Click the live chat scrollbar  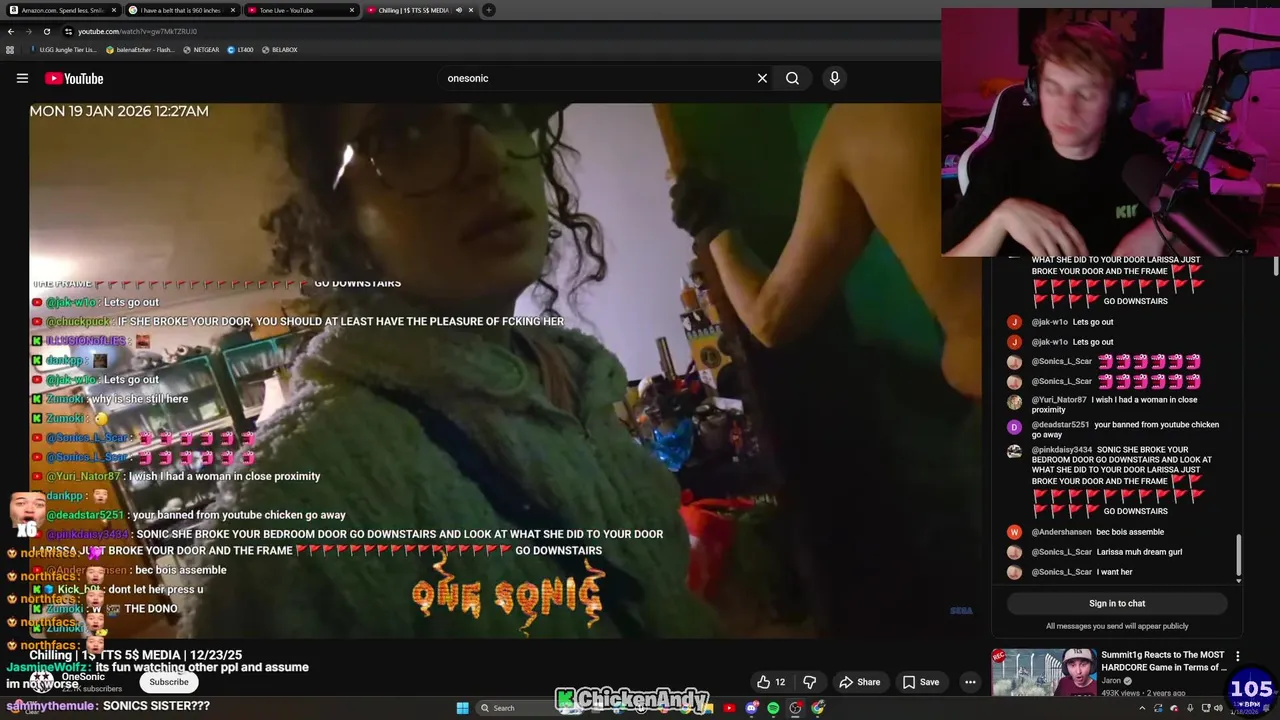[1239, 555]
